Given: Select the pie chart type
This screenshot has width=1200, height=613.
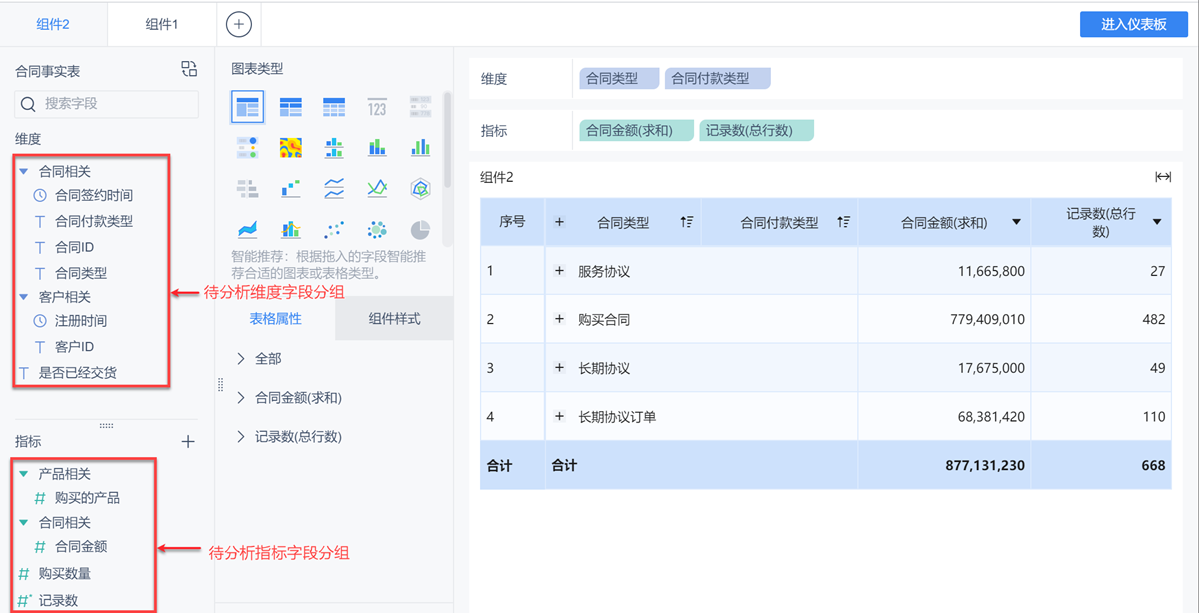Looking at the screenshot, I should click(x=420, y=230).
